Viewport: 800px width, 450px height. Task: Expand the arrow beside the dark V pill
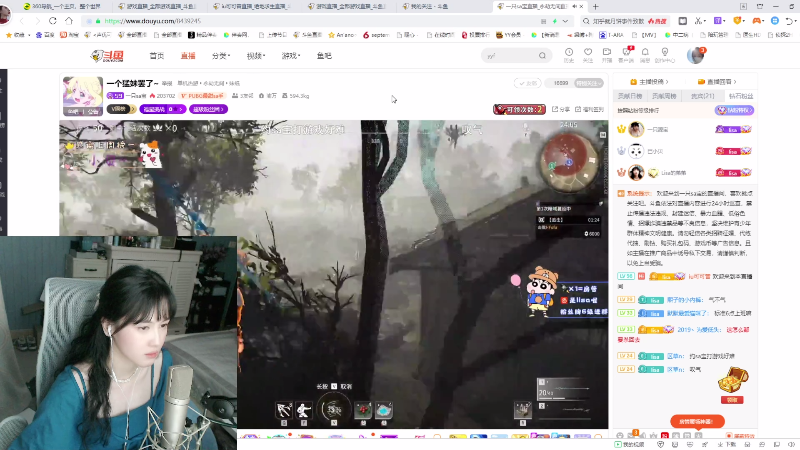(x=131, y=109)
